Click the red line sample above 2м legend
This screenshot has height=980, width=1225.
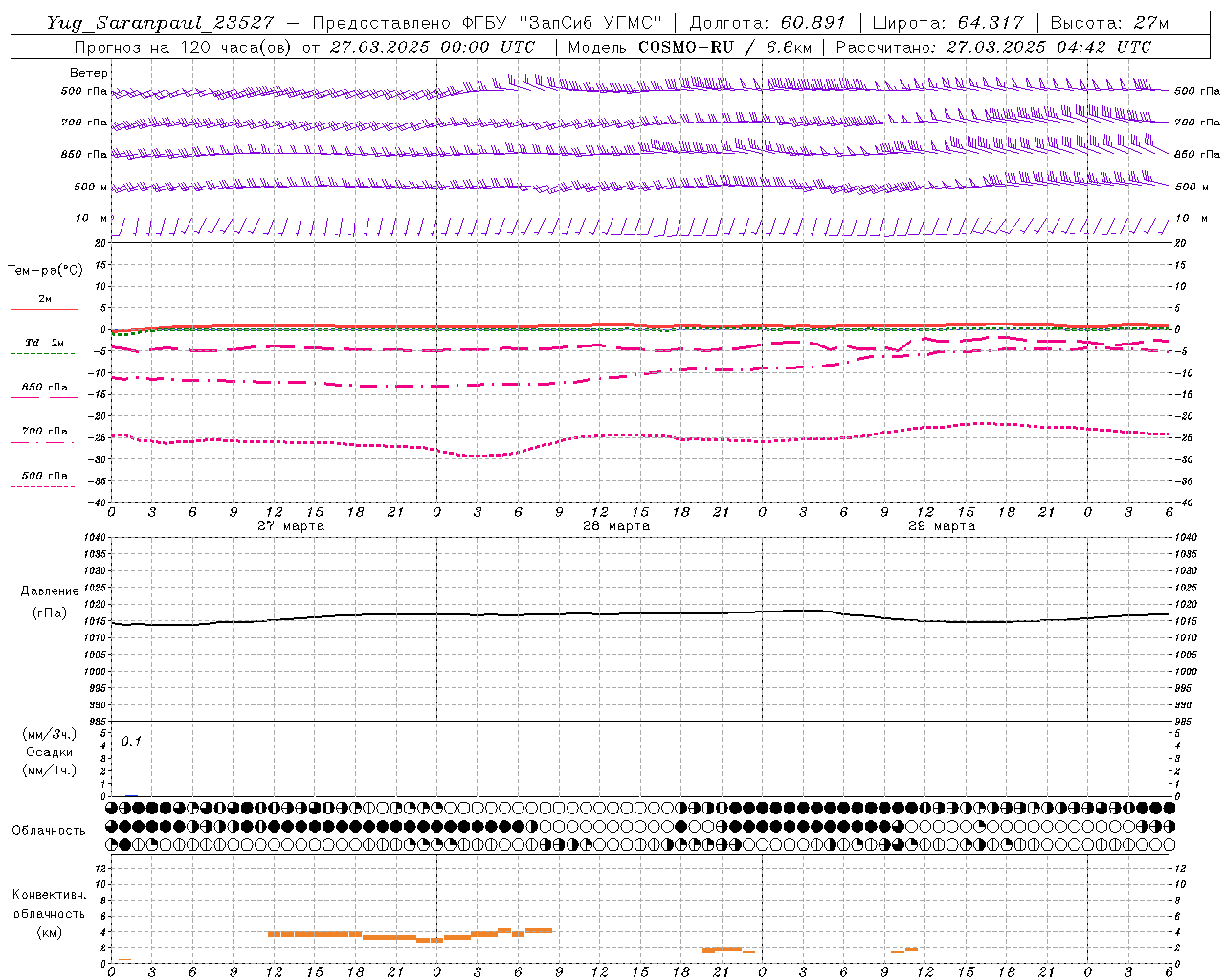coord(44,309)
